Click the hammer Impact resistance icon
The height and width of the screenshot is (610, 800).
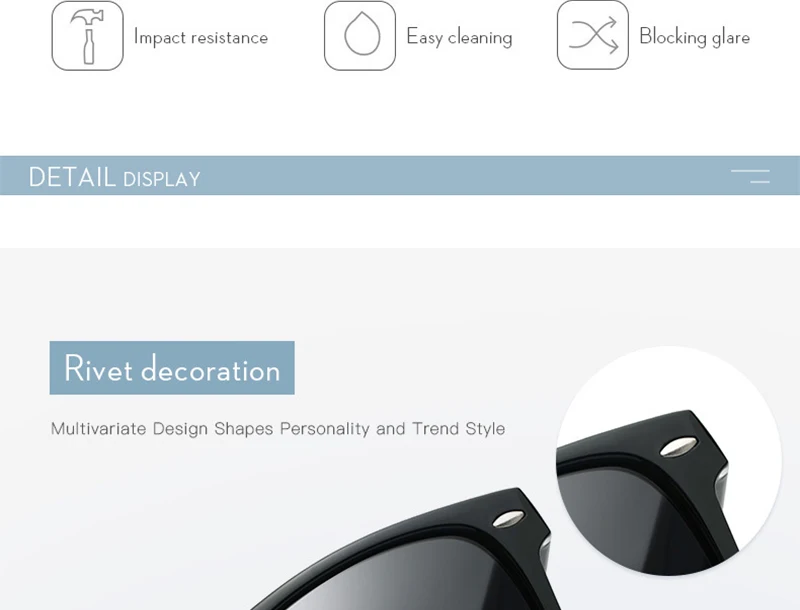pyautogui.click(x=87, y=35)
